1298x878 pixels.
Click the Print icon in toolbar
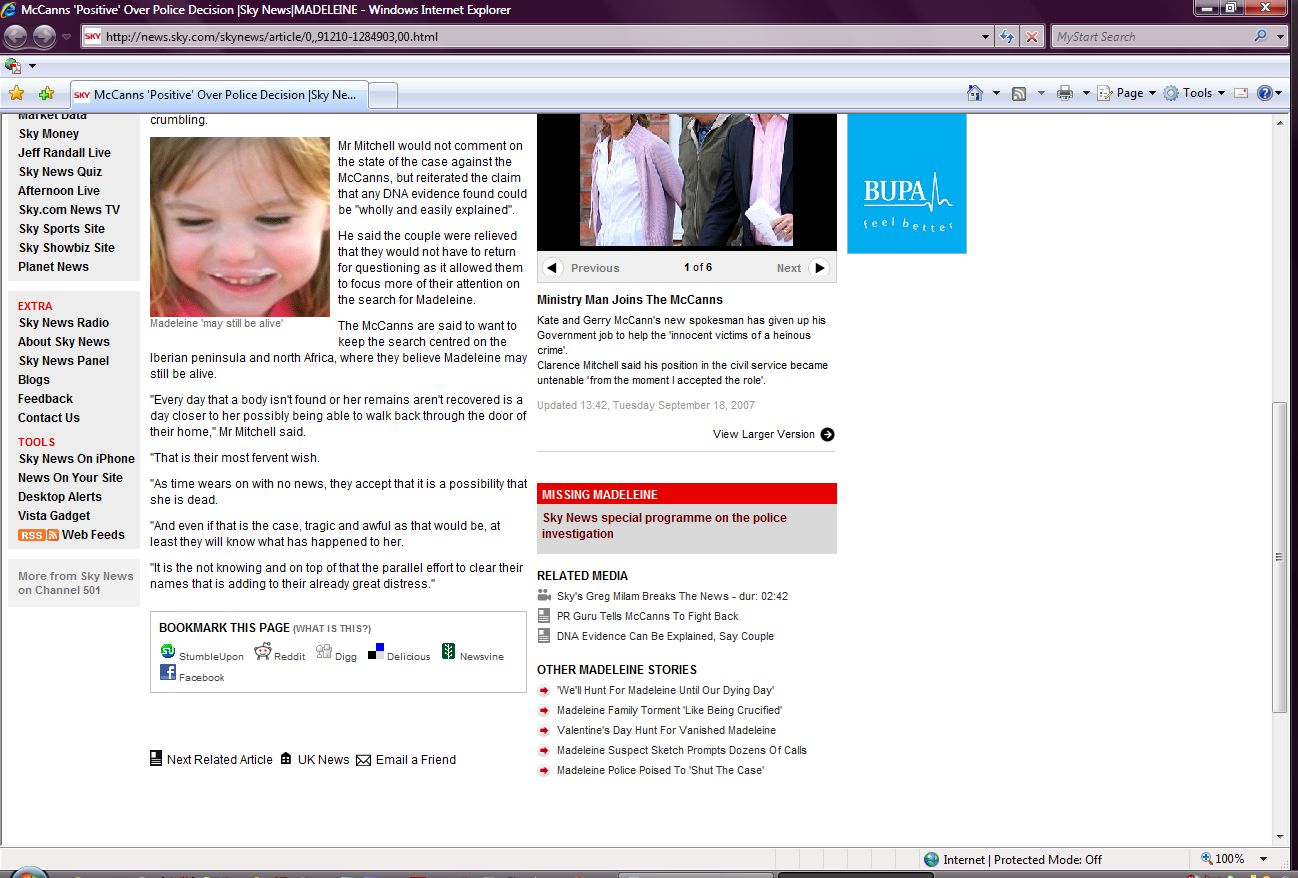click(x=1064, y=93)
